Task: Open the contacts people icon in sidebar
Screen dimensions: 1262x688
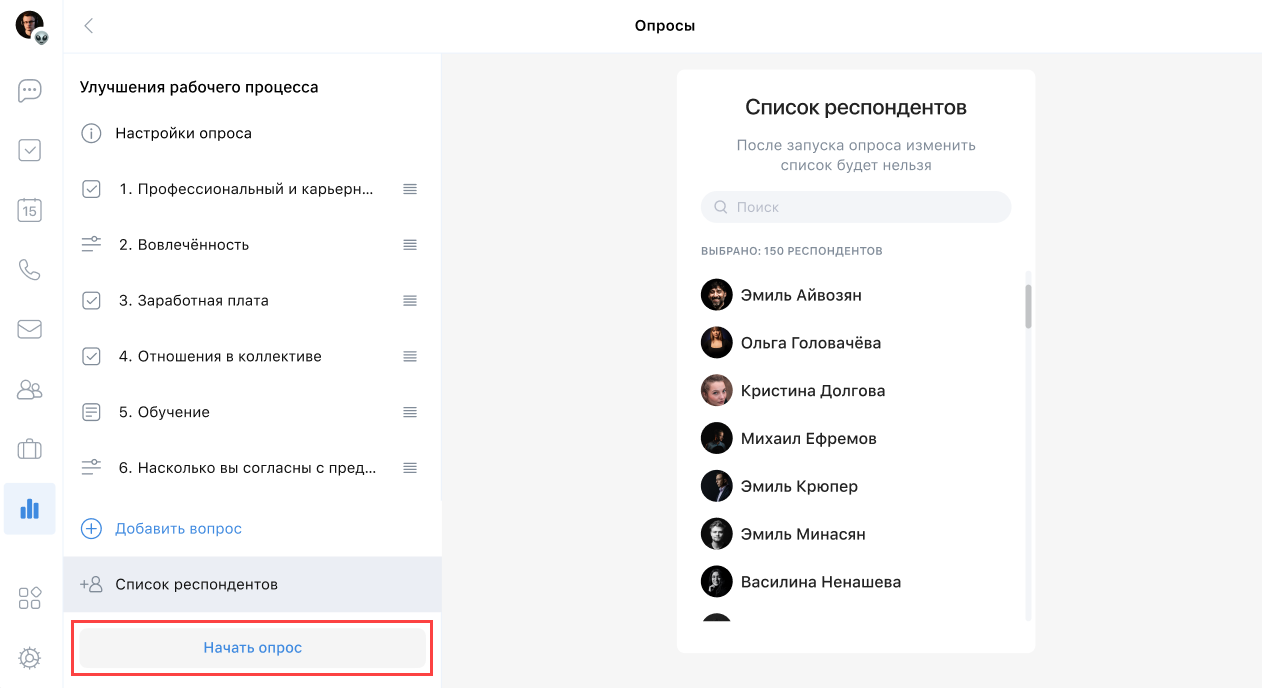Action: coord(30,389)
